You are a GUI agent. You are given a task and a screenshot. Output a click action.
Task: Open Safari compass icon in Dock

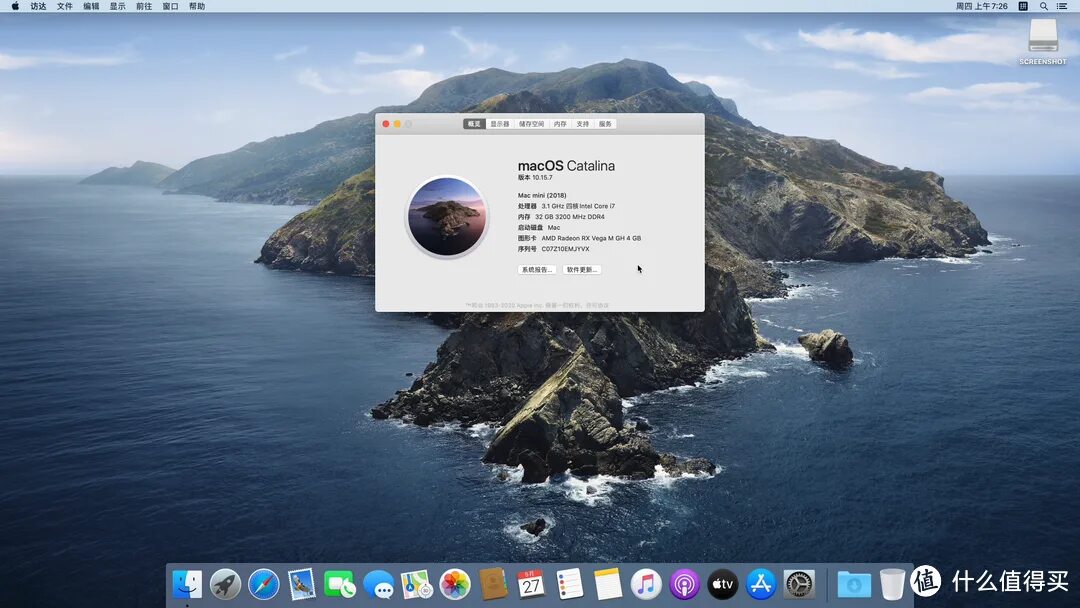click(264, 585)
